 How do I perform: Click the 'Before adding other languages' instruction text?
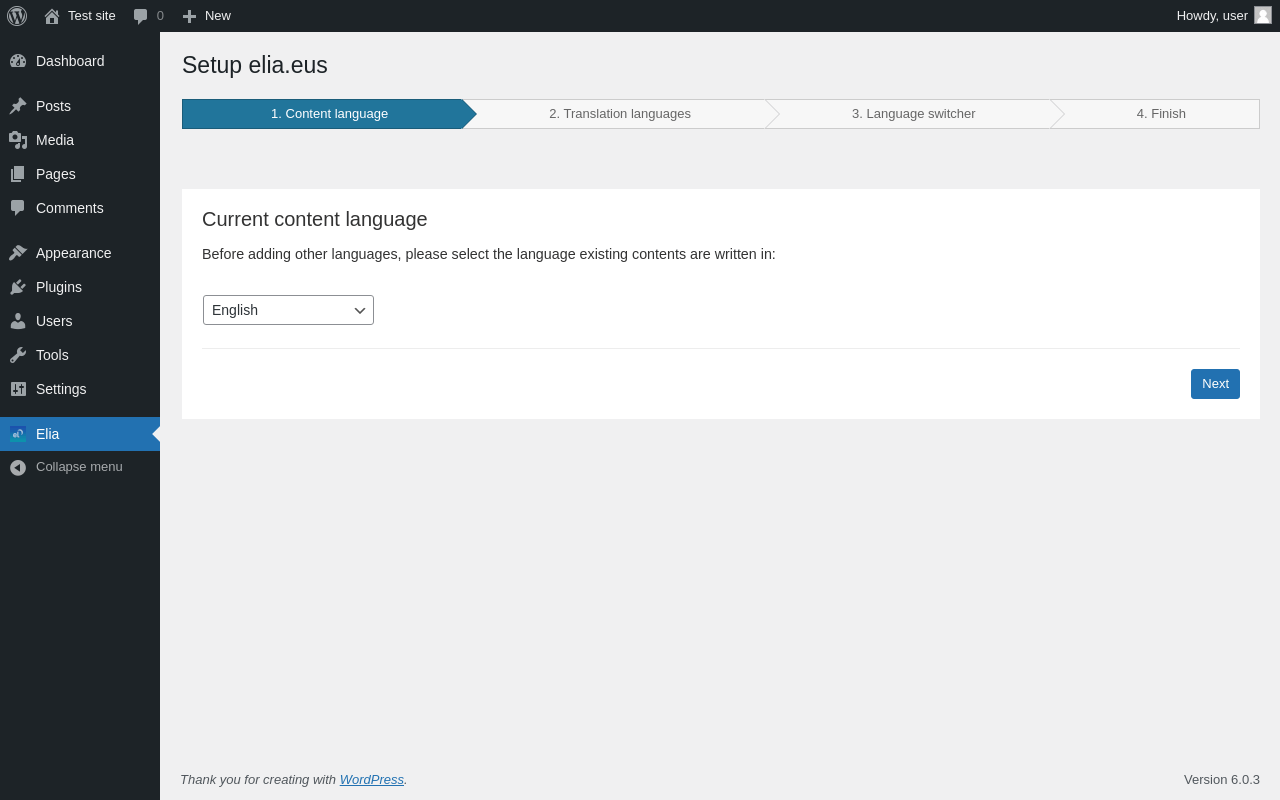click(x=489, y=254)
